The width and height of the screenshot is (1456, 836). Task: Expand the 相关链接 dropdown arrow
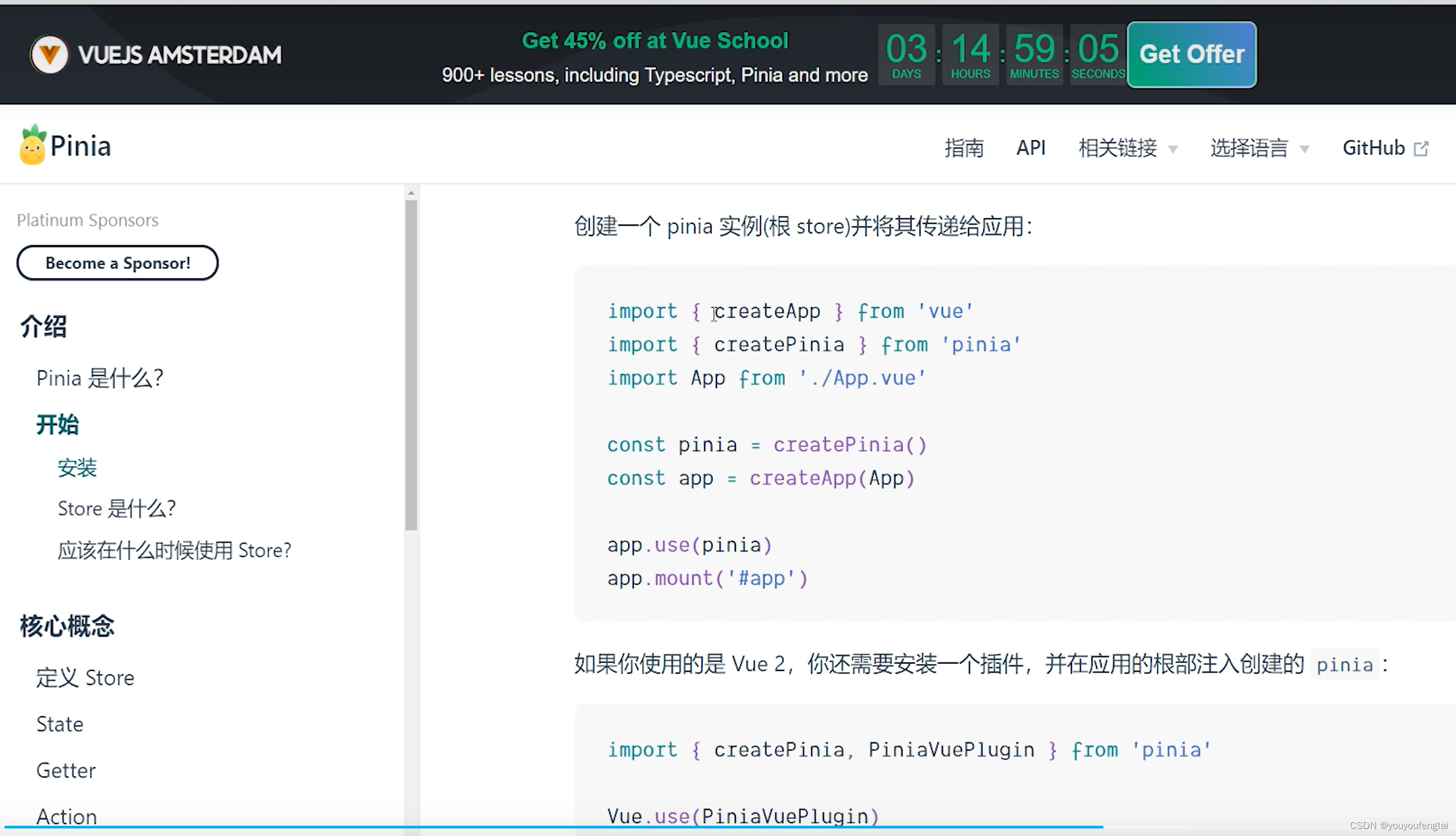tap(1173, 150)
